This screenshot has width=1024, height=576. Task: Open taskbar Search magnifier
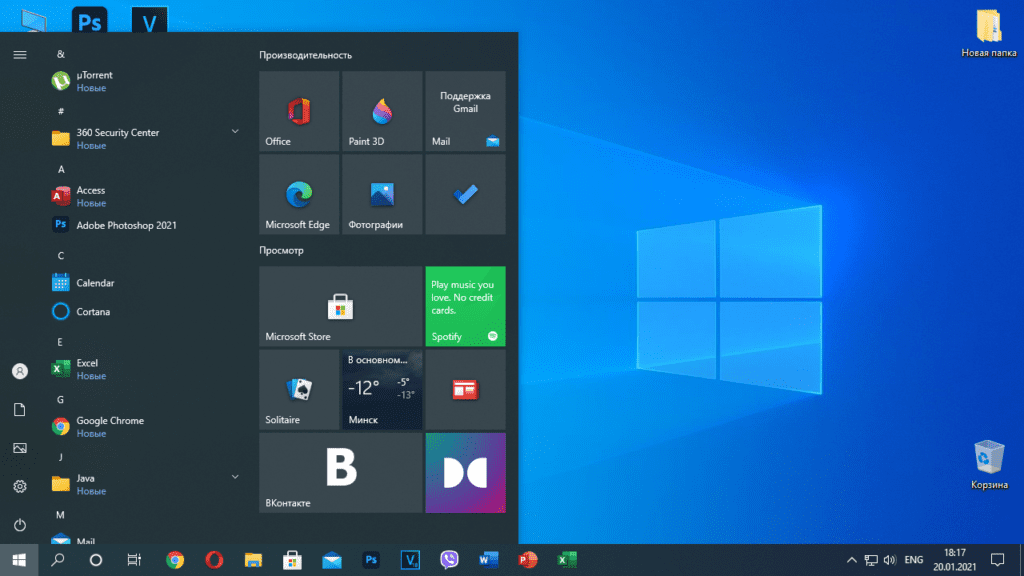tap(57, 560)
